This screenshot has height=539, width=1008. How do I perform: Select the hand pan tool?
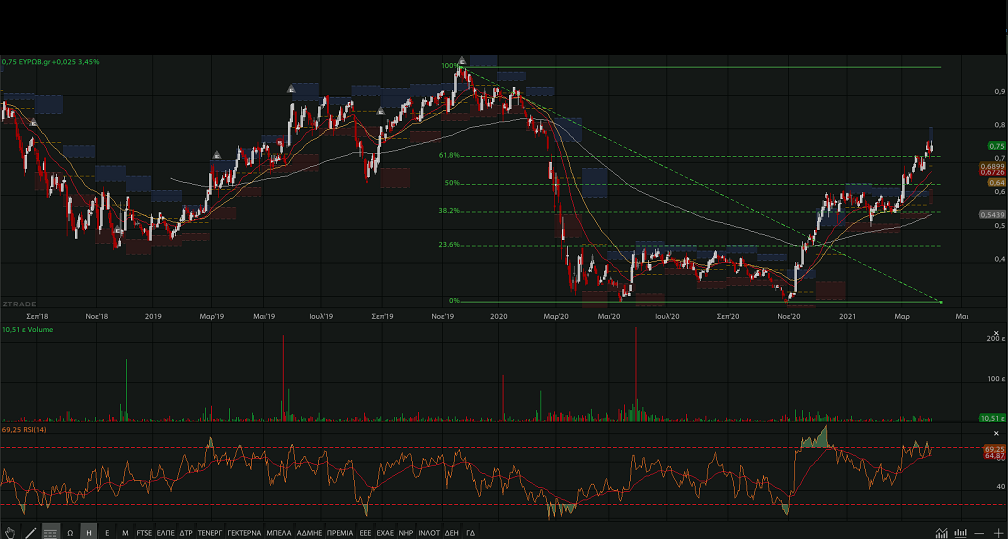pyautogui.click(x=10, y=532)
